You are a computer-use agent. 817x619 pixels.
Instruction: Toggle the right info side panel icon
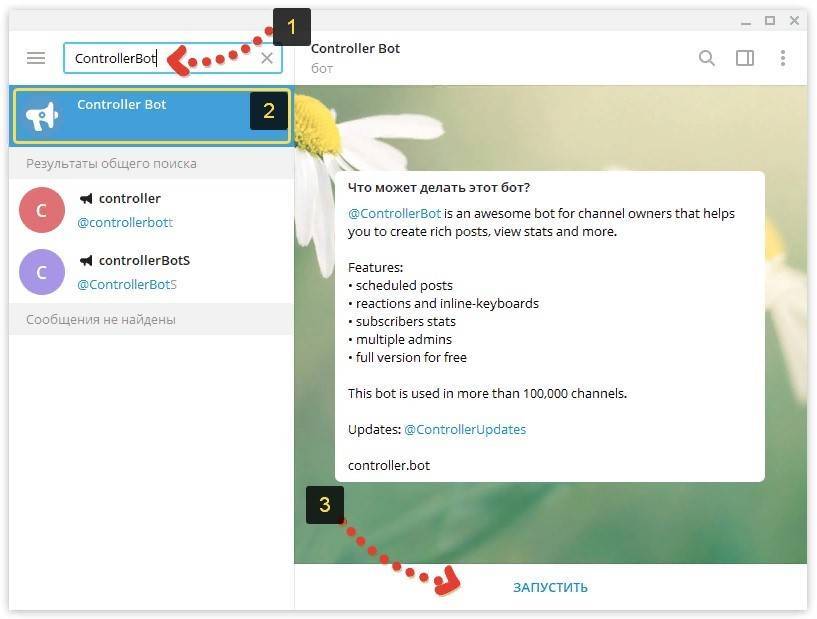click(x=745, y=58)
